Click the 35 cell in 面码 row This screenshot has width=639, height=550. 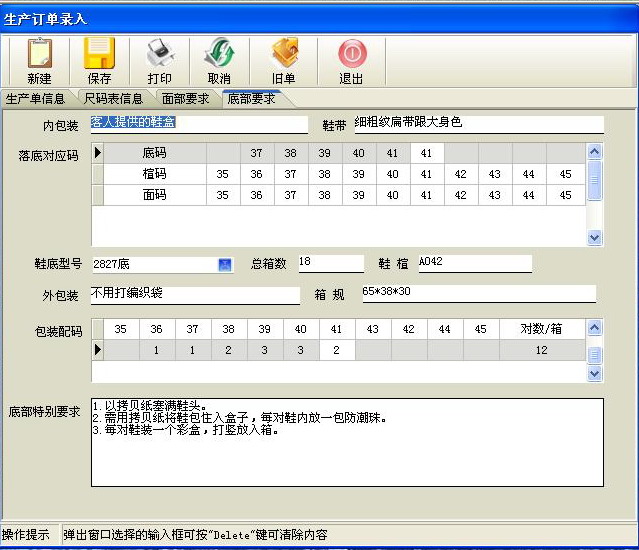pos(223,195)
